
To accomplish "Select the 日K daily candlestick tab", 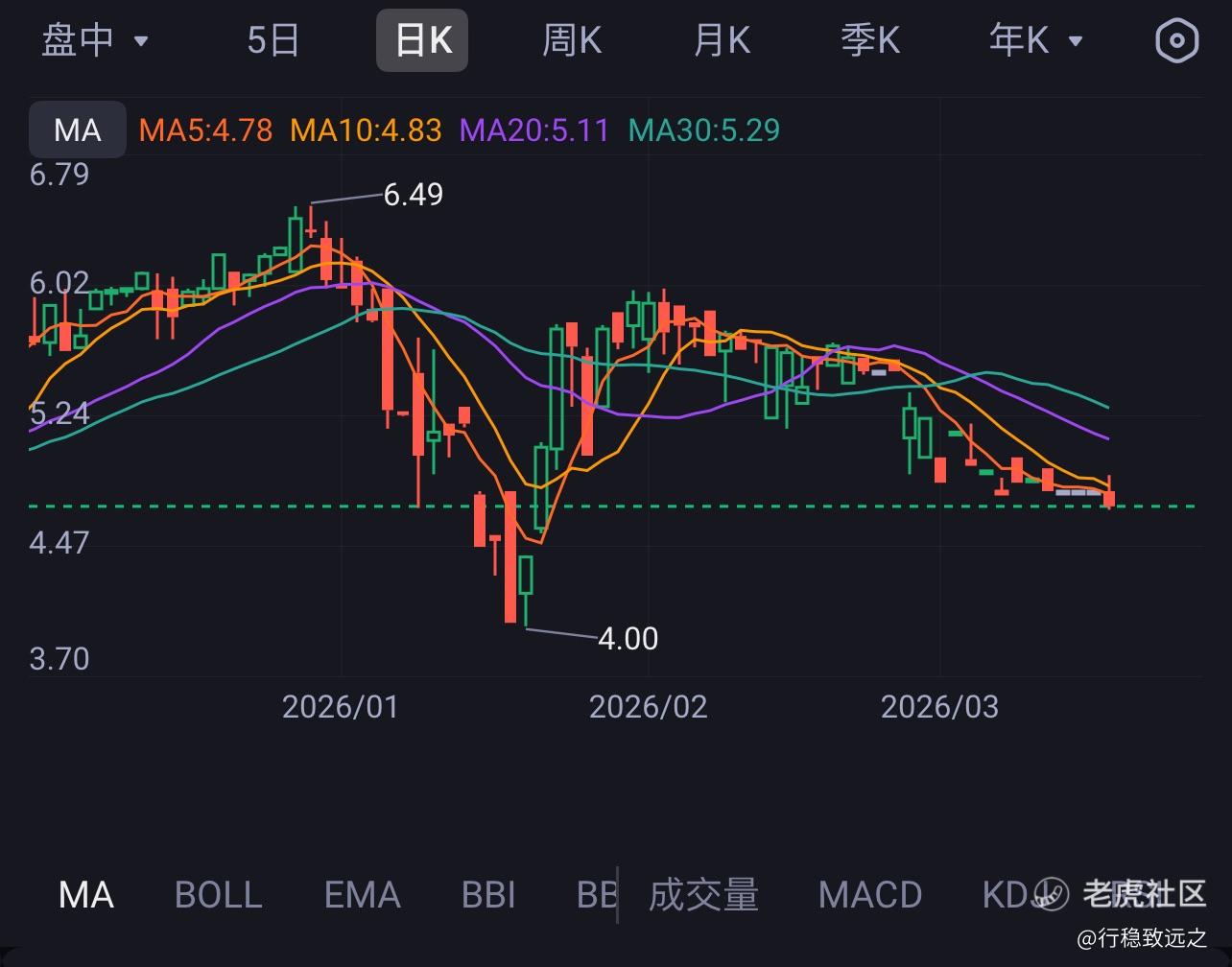I will 422,40.
